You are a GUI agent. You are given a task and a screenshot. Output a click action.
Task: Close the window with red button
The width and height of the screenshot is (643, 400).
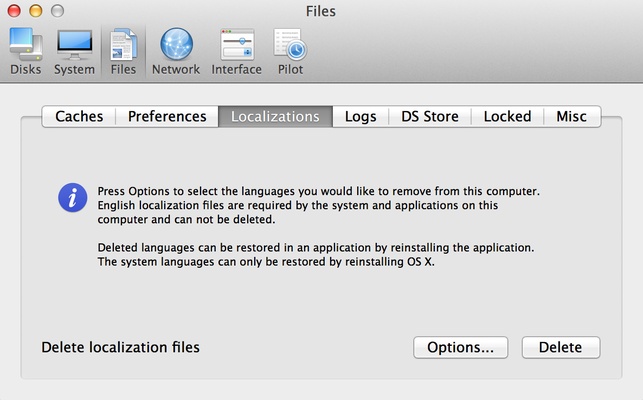pyautogui.click(x=15, y=11)
